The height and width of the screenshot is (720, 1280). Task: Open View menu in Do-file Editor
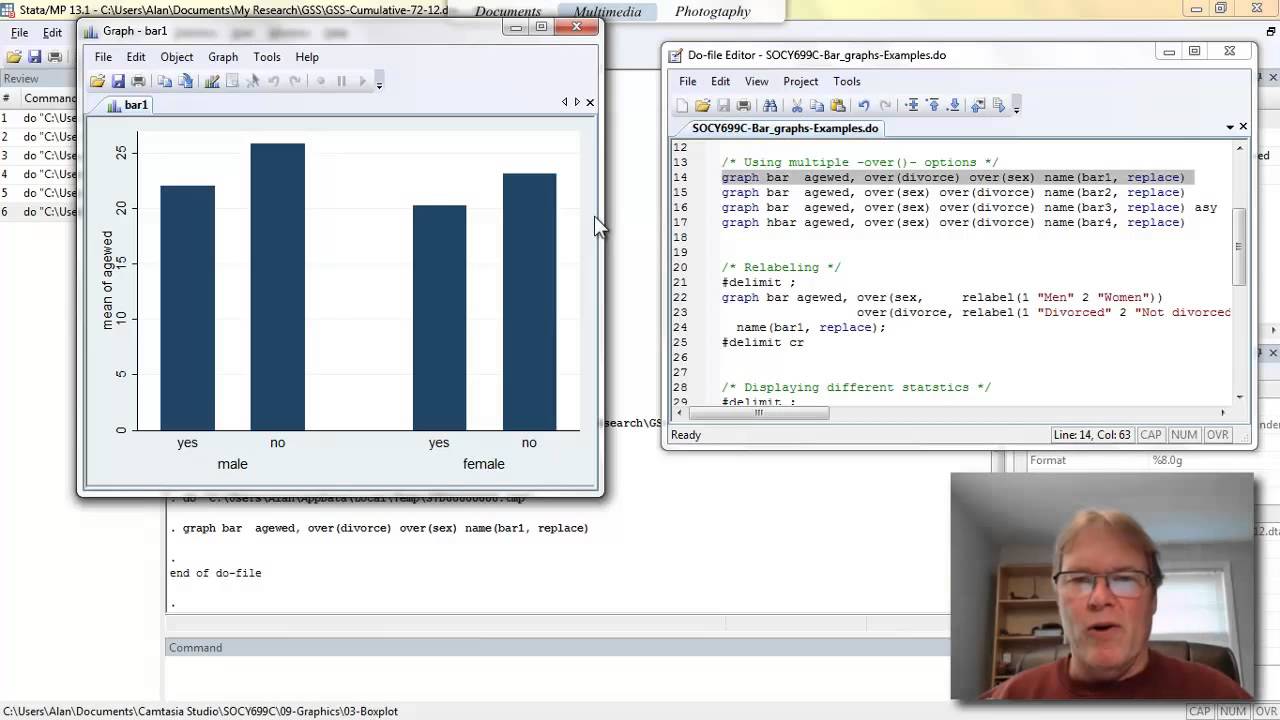point(757,81)
